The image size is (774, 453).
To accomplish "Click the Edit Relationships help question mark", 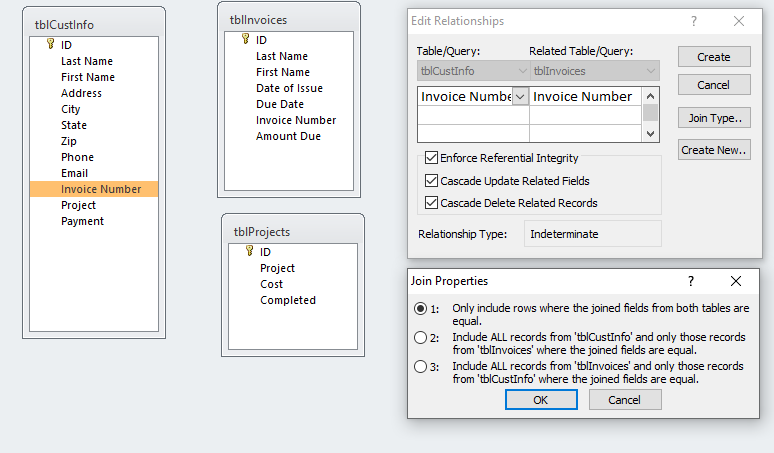I will click(x=694, y=21).
